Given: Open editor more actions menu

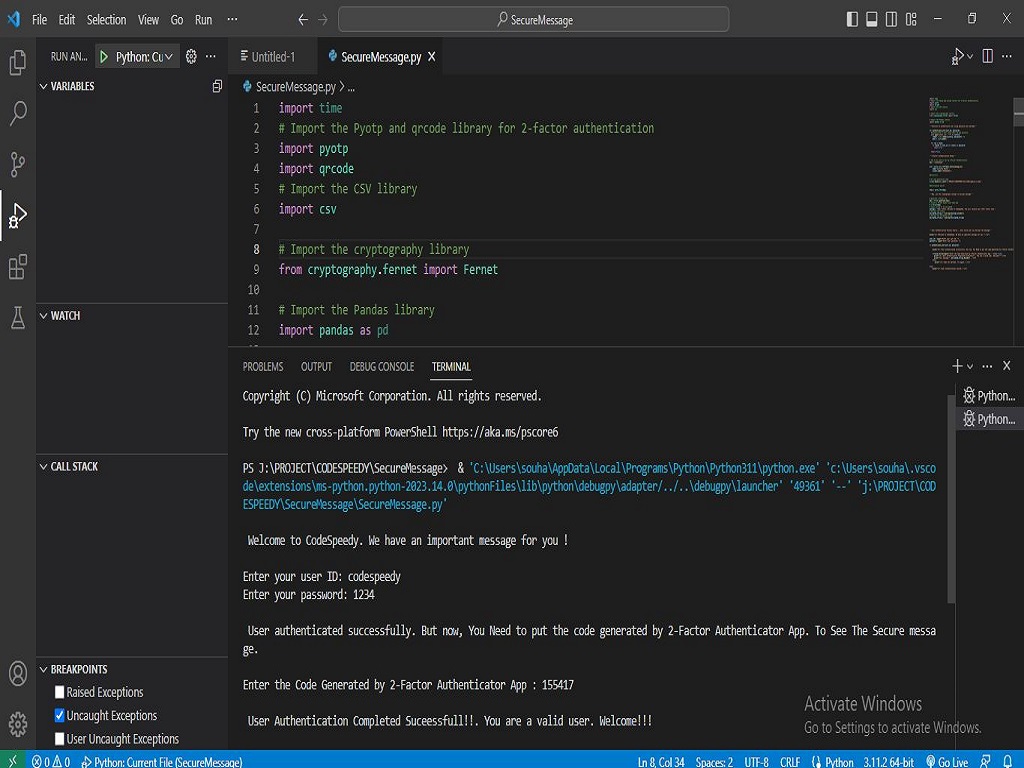Looking at the screenshot, I should point(1006,57).
